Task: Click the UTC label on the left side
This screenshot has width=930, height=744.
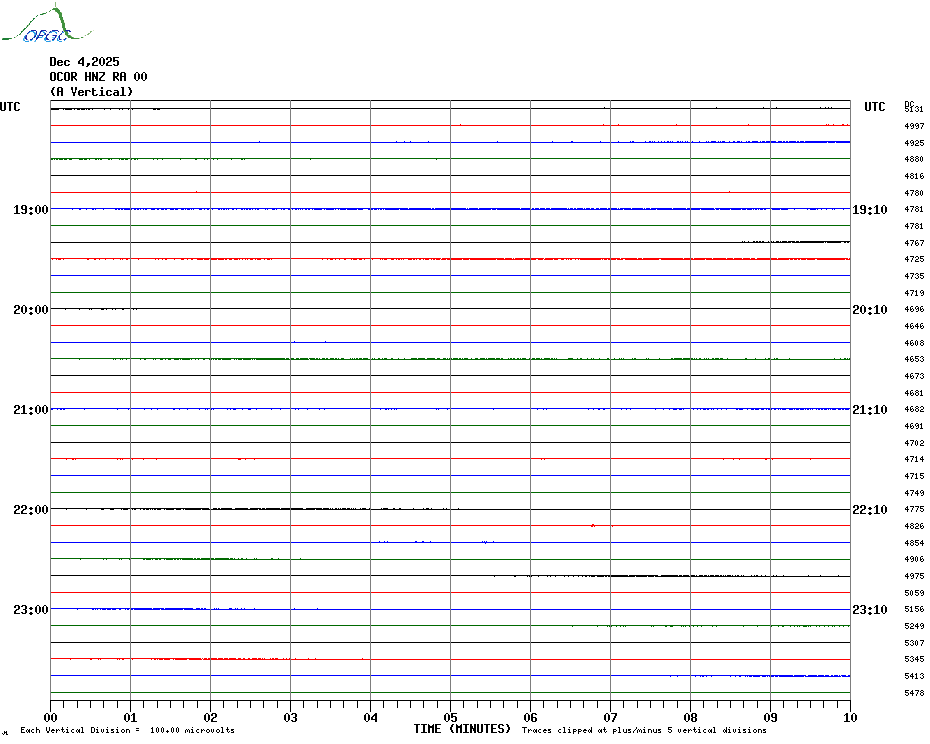Action: (10, 107)
